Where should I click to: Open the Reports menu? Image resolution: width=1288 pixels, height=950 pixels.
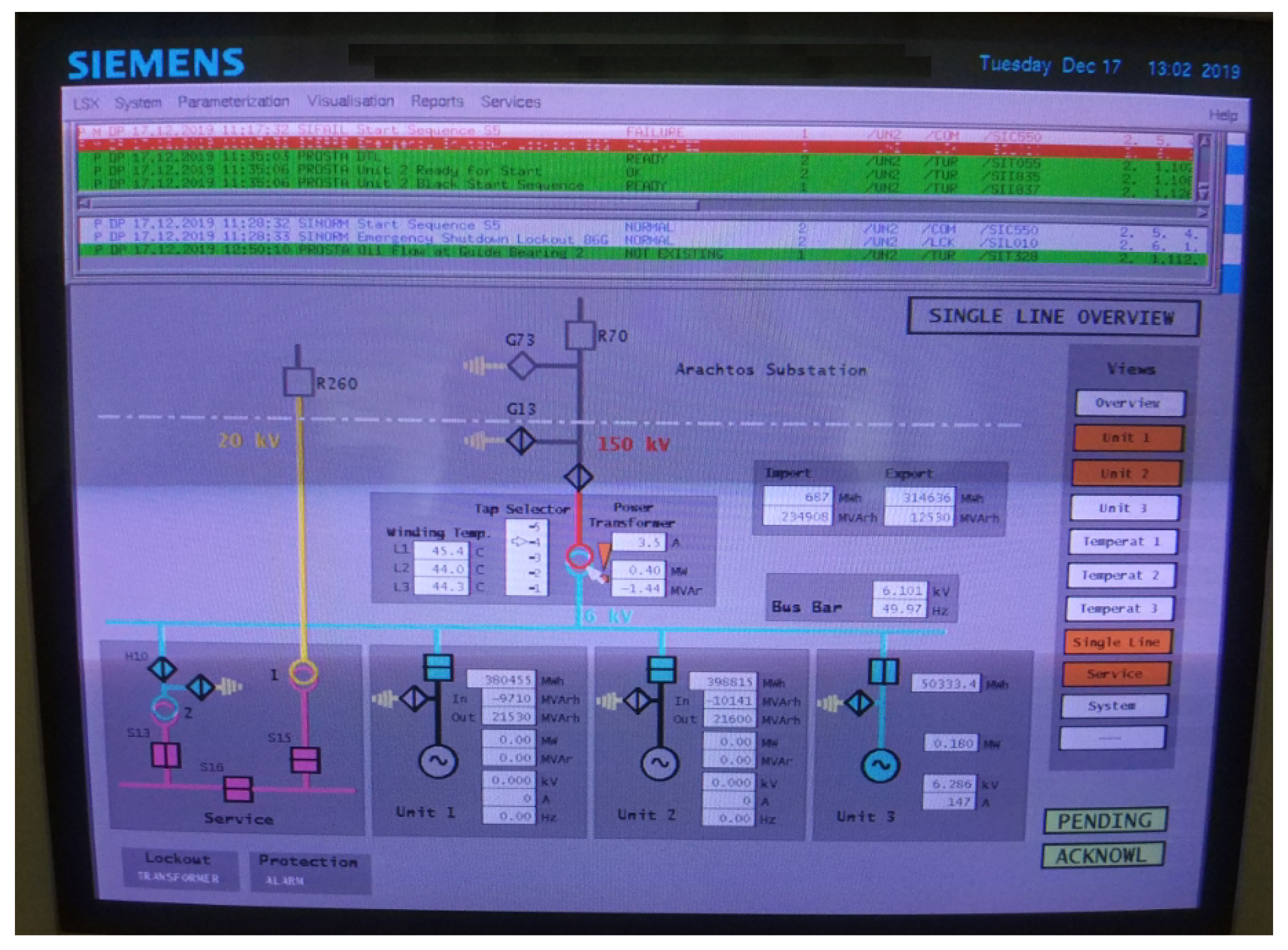coord(436,102)
